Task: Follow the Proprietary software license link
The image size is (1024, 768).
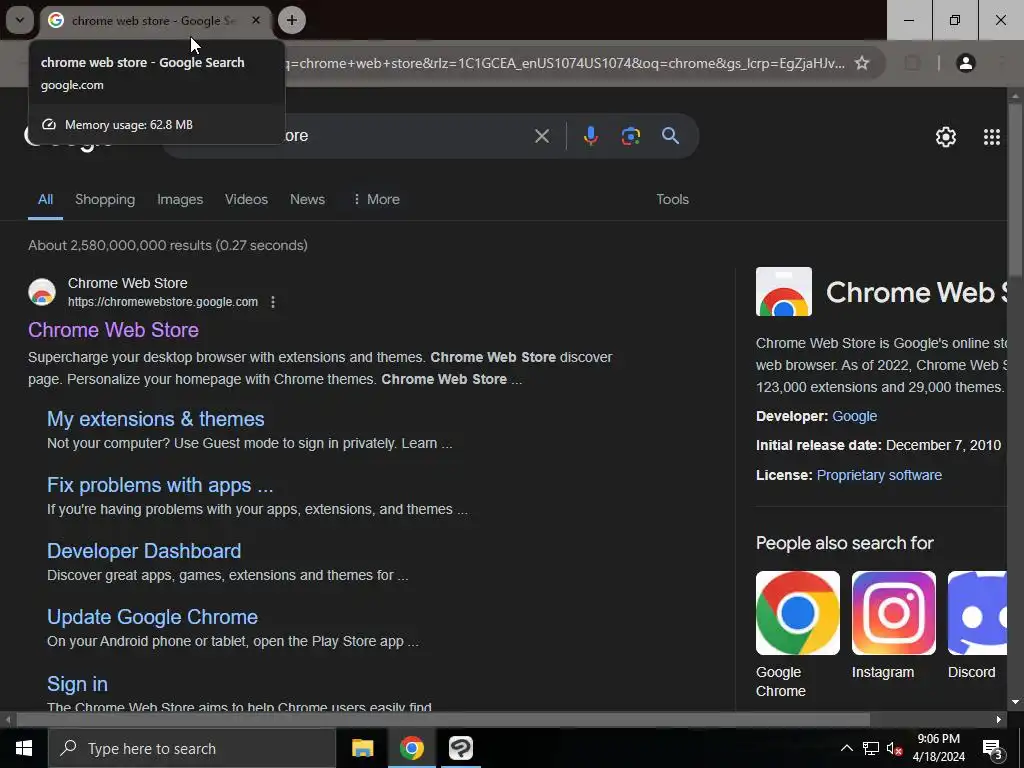Action: (879, 475)
